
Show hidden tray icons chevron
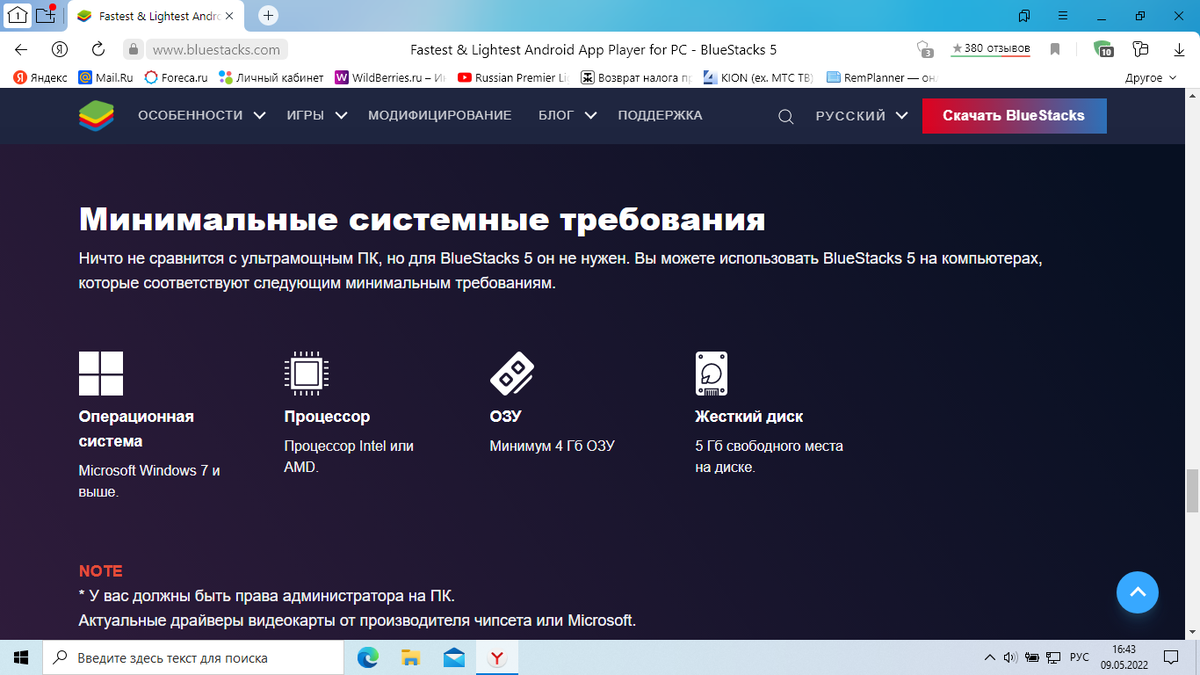(x=989, y=658)
